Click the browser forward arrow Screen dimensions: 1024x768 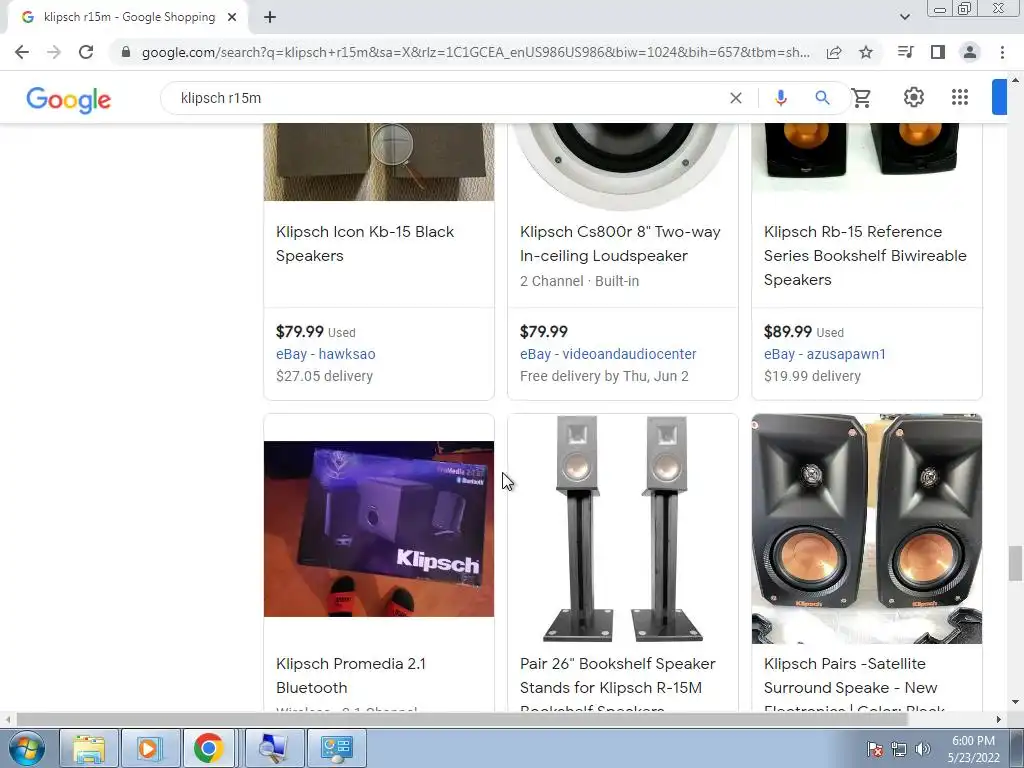[54, 52]
